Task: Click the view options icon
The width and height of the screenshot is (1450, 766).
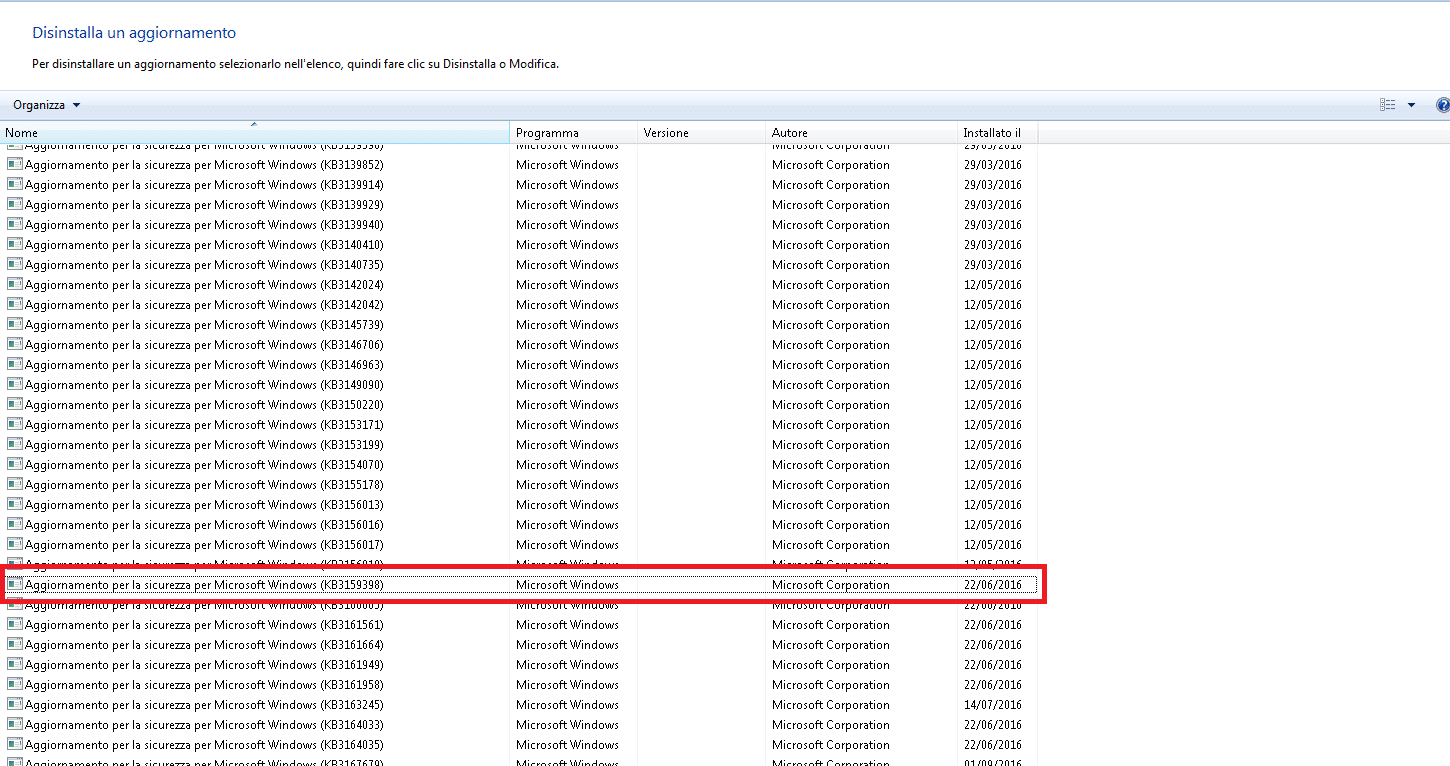Action: 1388,105
